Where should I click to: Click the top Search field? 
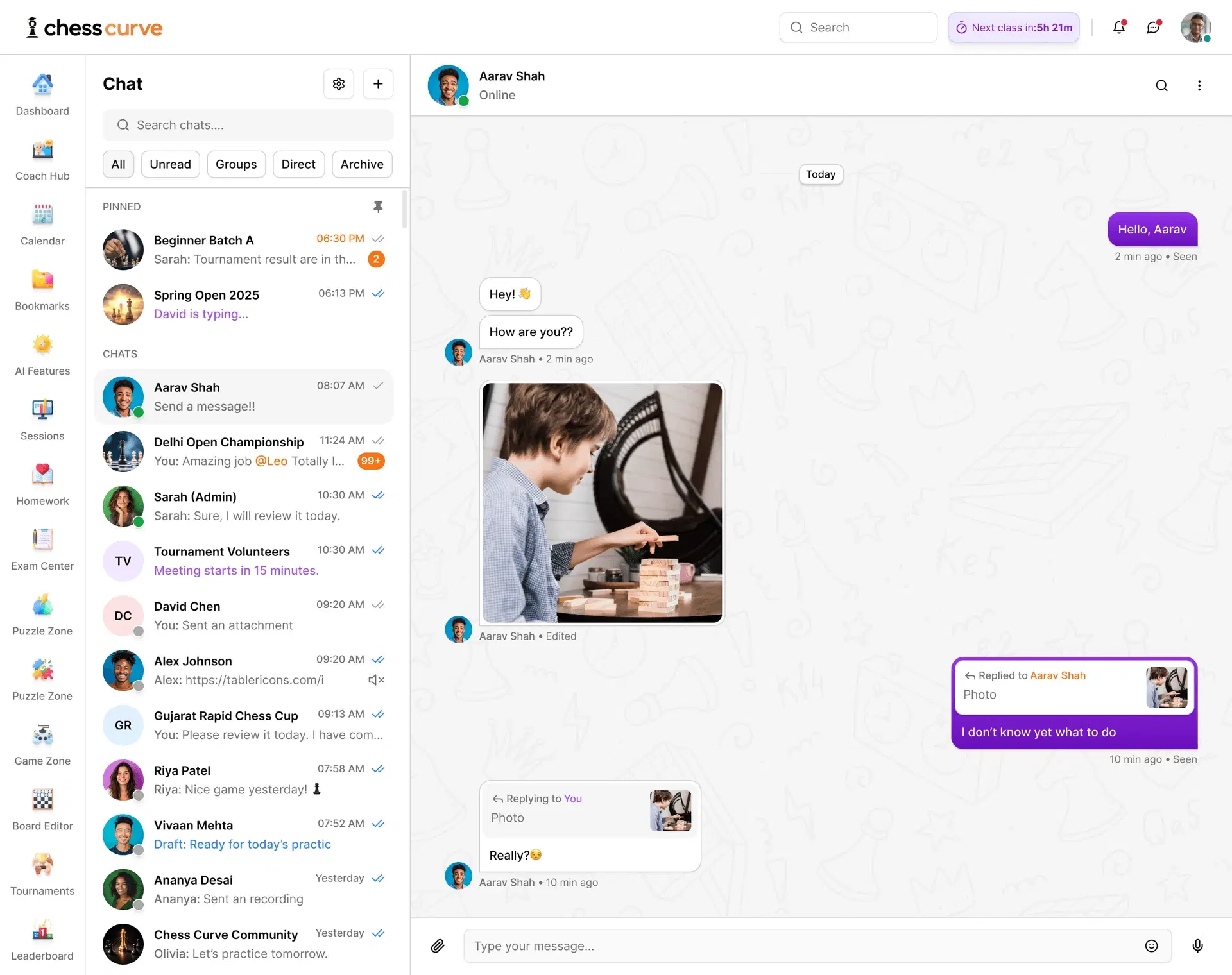(858, 28)
